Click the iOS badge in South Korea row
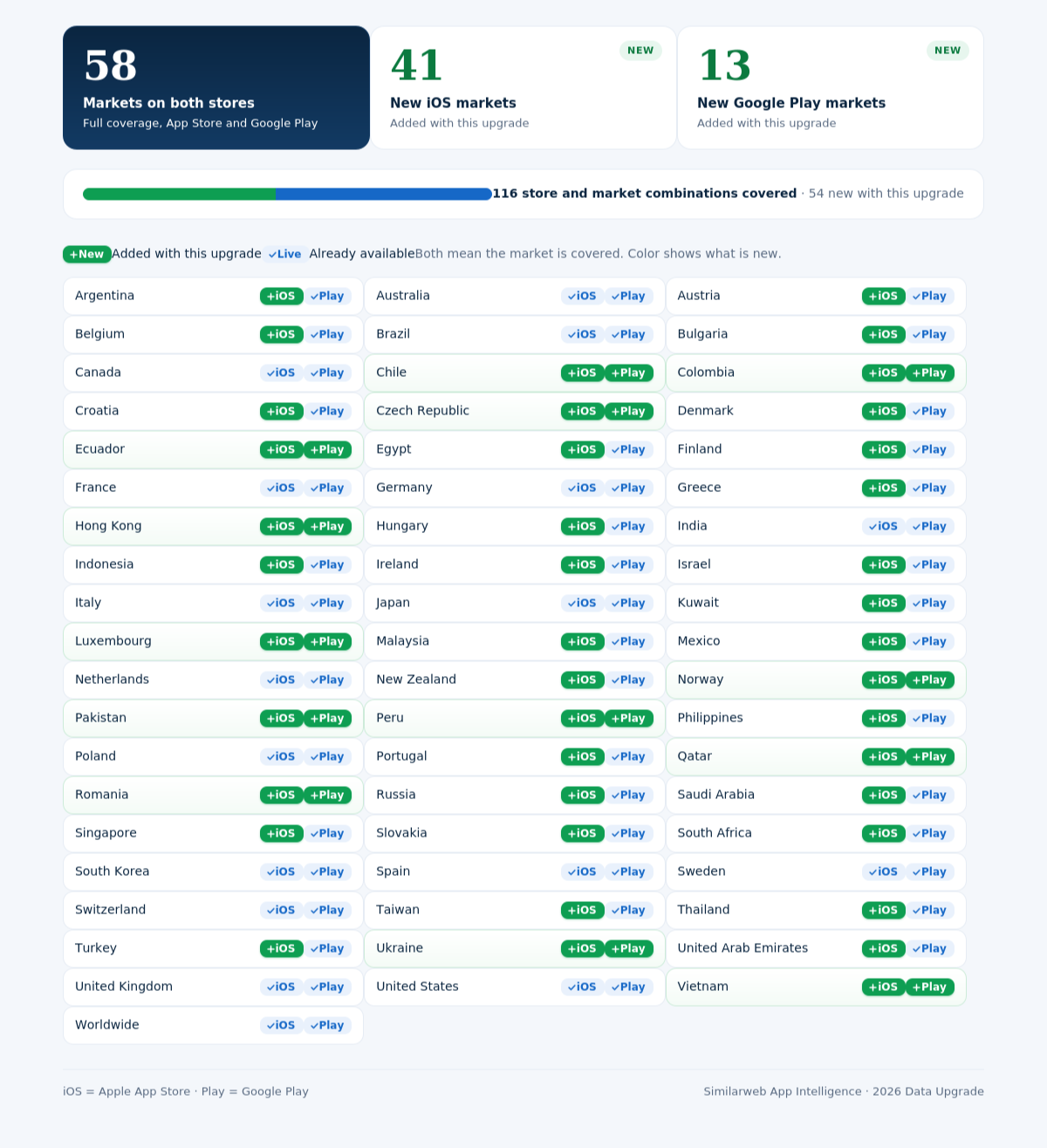This screenshot has height=1148, width=1047. [281, 871]
